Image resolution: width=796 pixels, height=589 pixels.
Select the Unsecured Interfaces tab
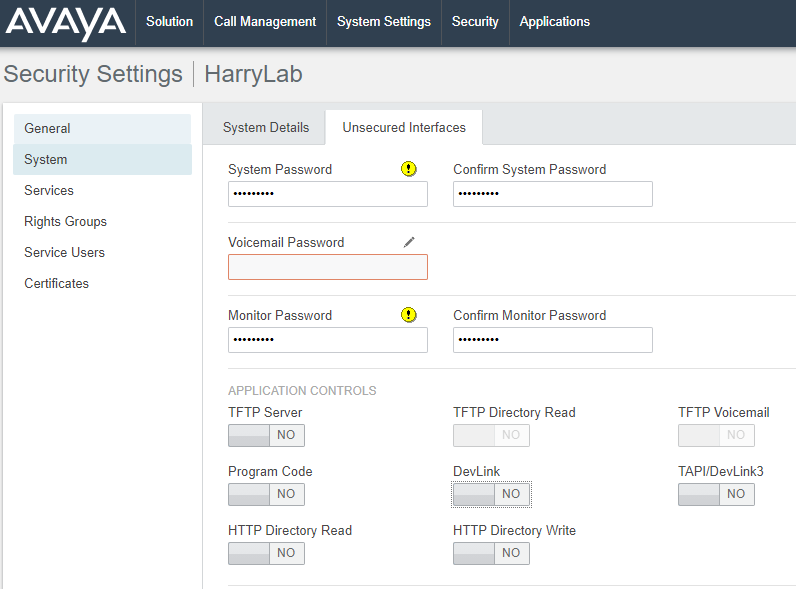(x=404, y=127)
